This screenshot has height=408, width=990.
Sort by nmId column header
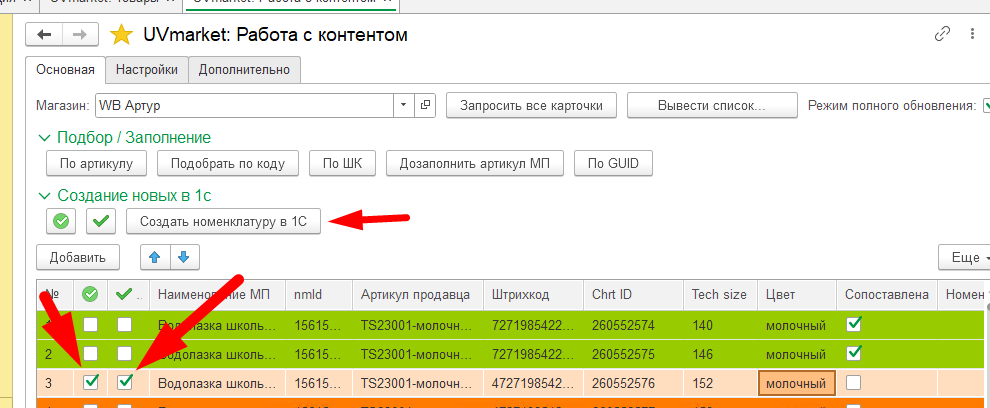(319, 294)
